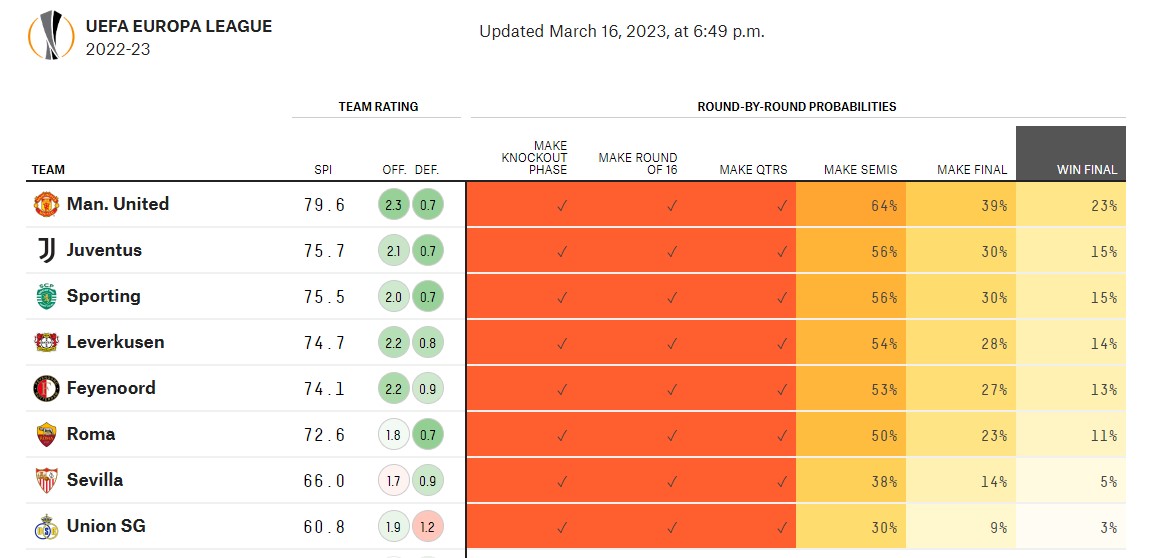Screen dimensions: 1163x558
Task: Sort table by SPI column
Action: pyautogui.click(x=323, y=170)
